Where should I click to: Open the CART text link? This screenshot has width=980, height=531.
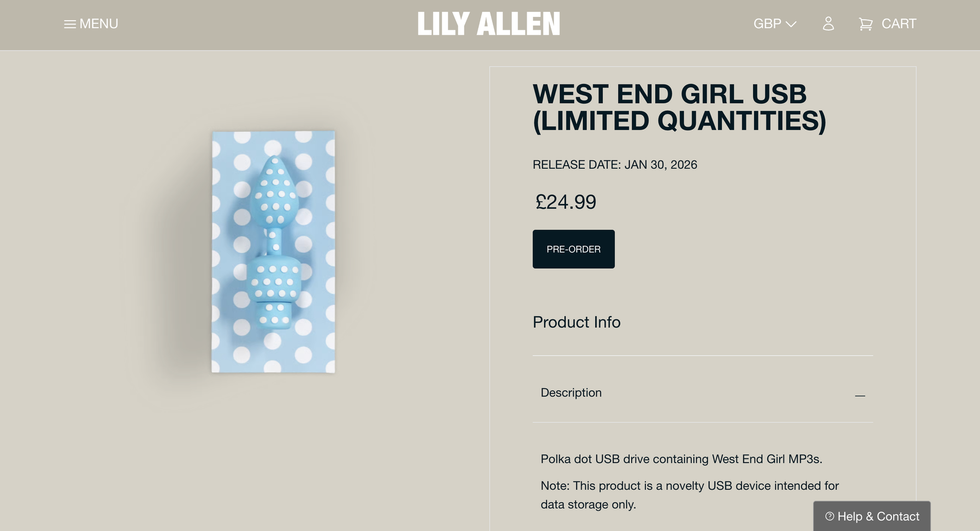pos(898,24)
